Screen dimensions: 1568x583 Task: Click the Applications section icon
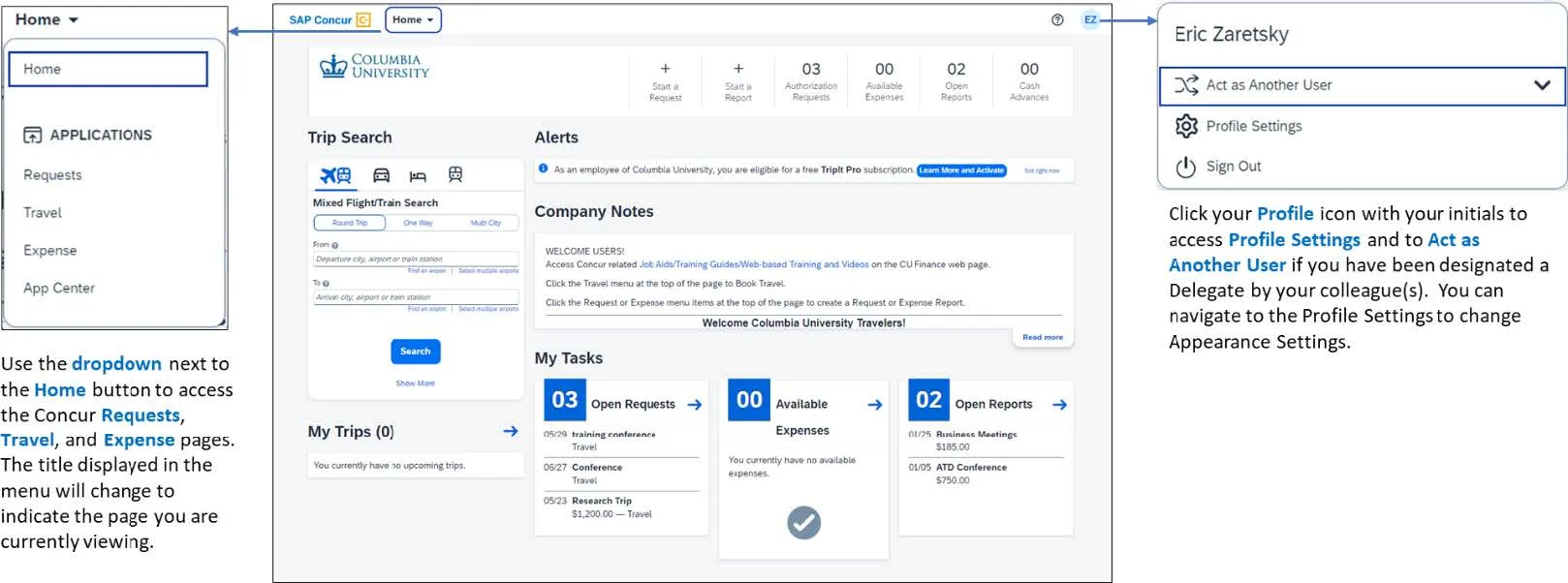pos(33,135)
